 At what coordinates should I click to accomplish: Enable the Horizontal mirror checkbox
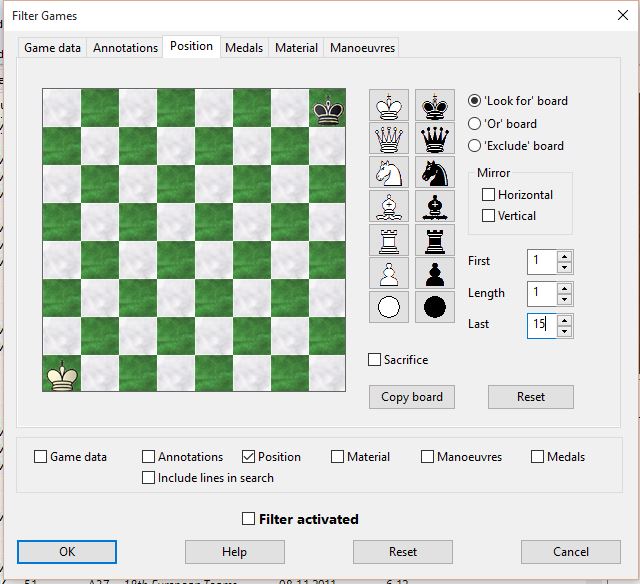489,195
